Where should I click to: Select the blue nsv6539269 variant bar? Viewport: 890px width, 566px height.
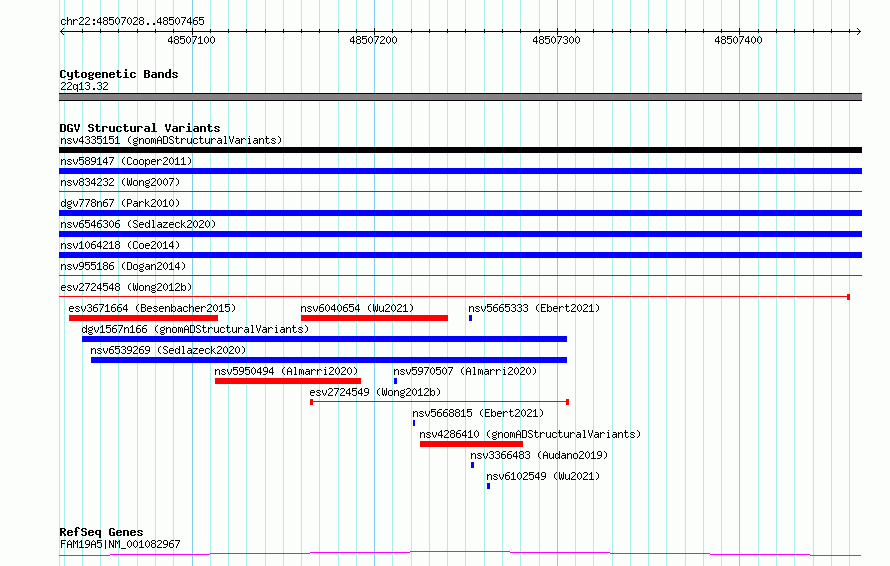point(329,360)
